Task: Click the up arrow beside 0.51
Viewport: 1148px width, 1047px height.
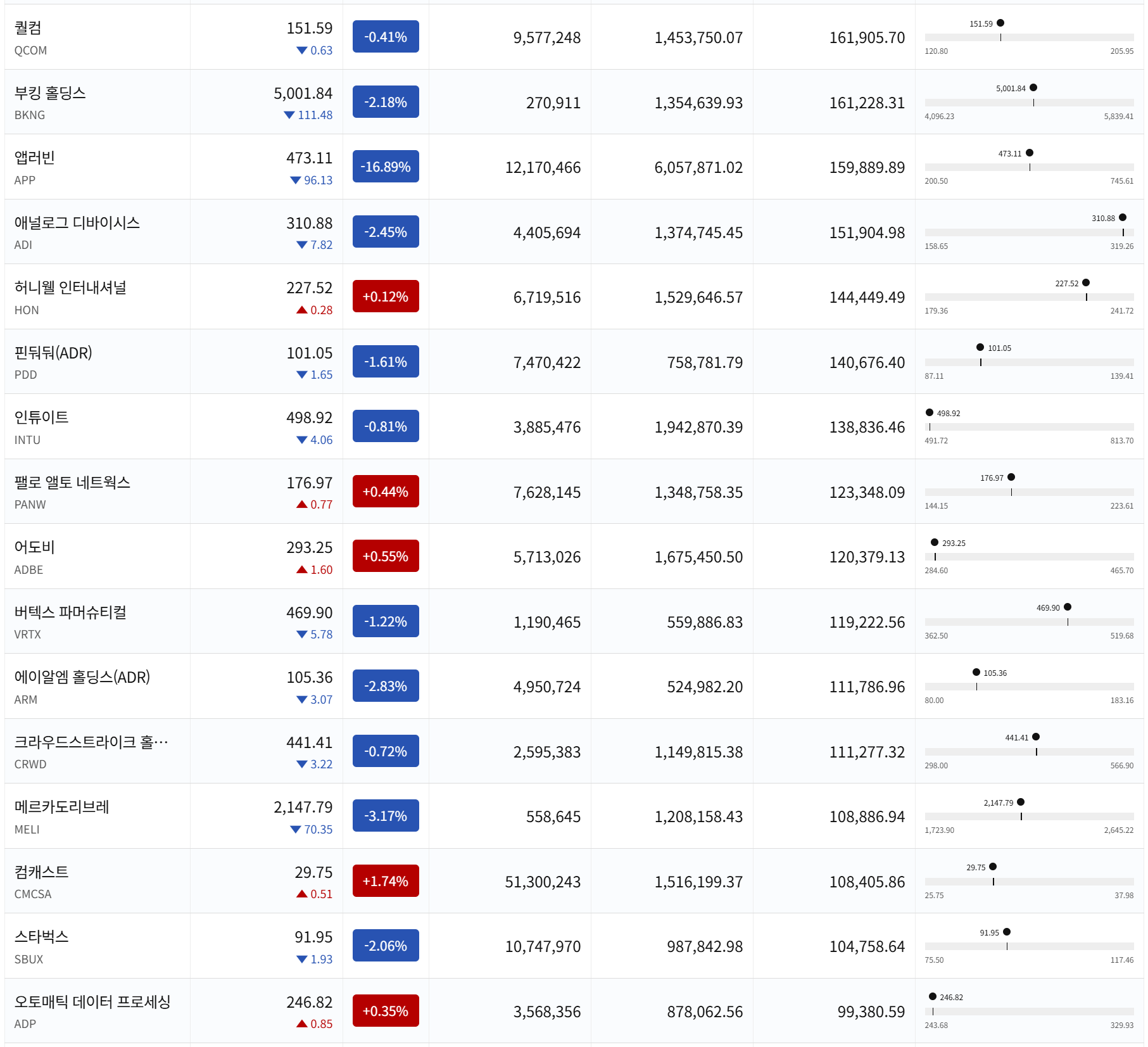Action: (302, 894)
